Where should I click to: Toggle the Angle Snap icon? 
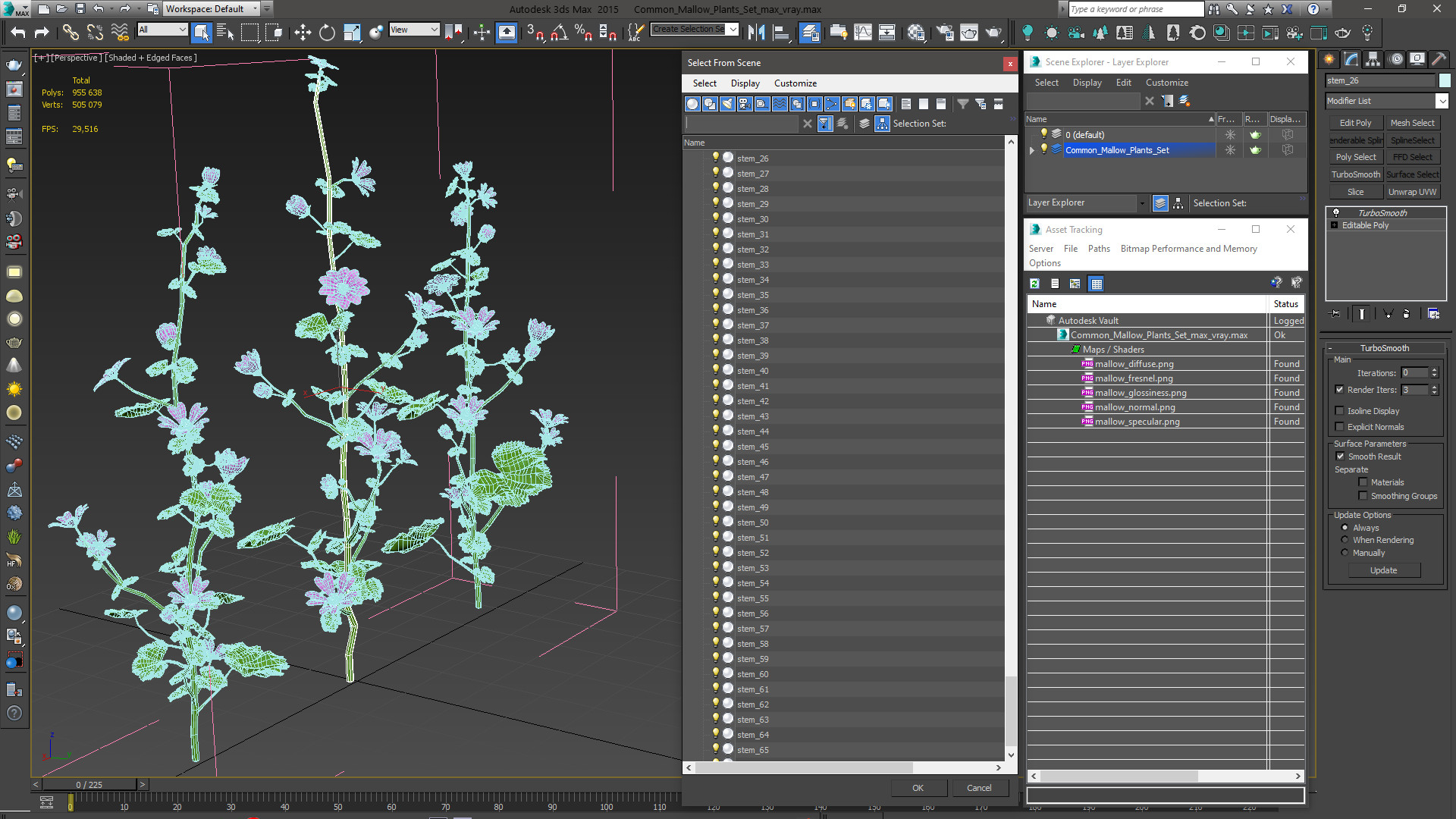tap(560, 32)
